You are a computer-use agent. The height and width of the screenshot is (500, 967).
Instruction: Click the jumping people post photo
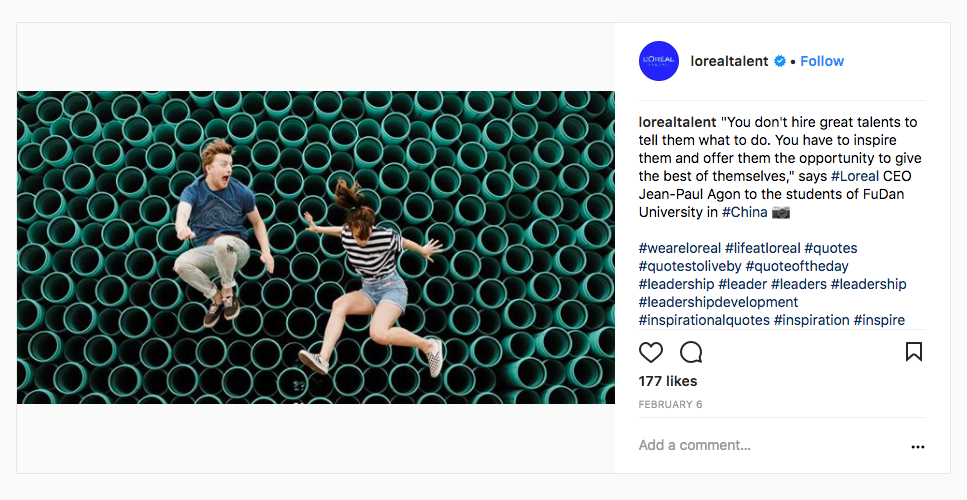point(316,248)
